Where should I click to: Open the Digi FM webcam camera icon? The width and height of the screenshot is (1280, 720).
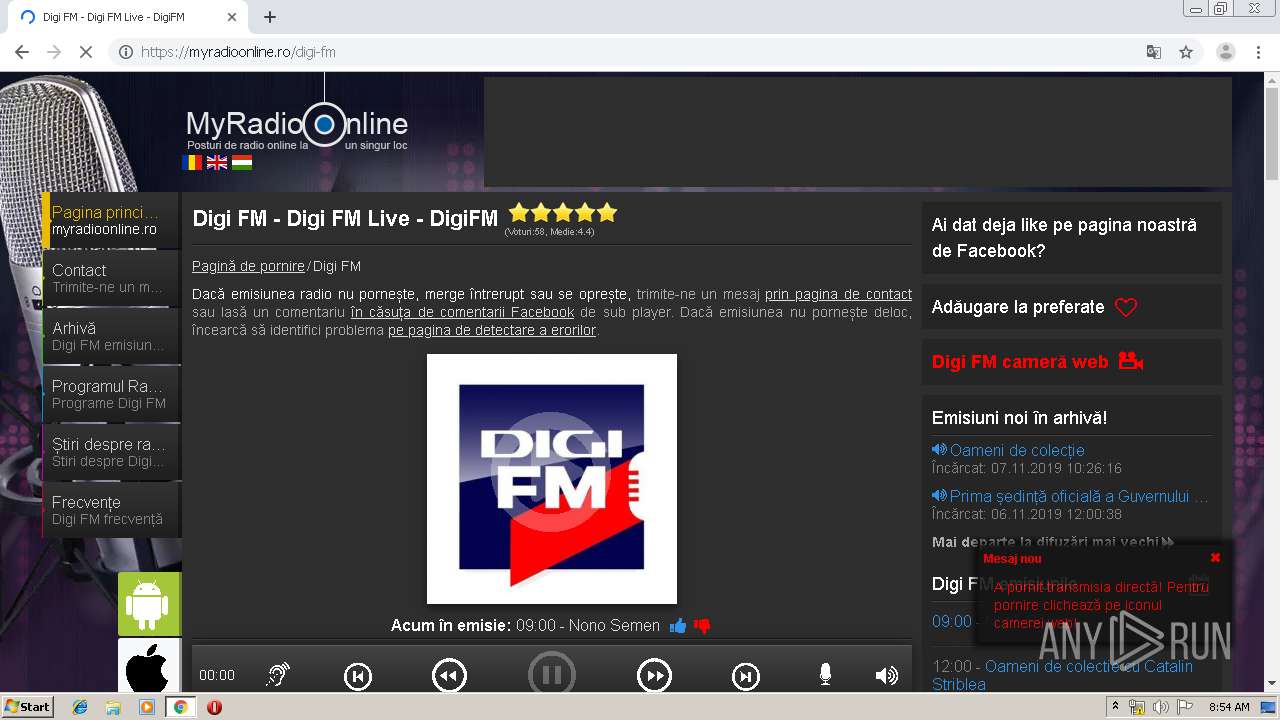[x=1131, y=361]
